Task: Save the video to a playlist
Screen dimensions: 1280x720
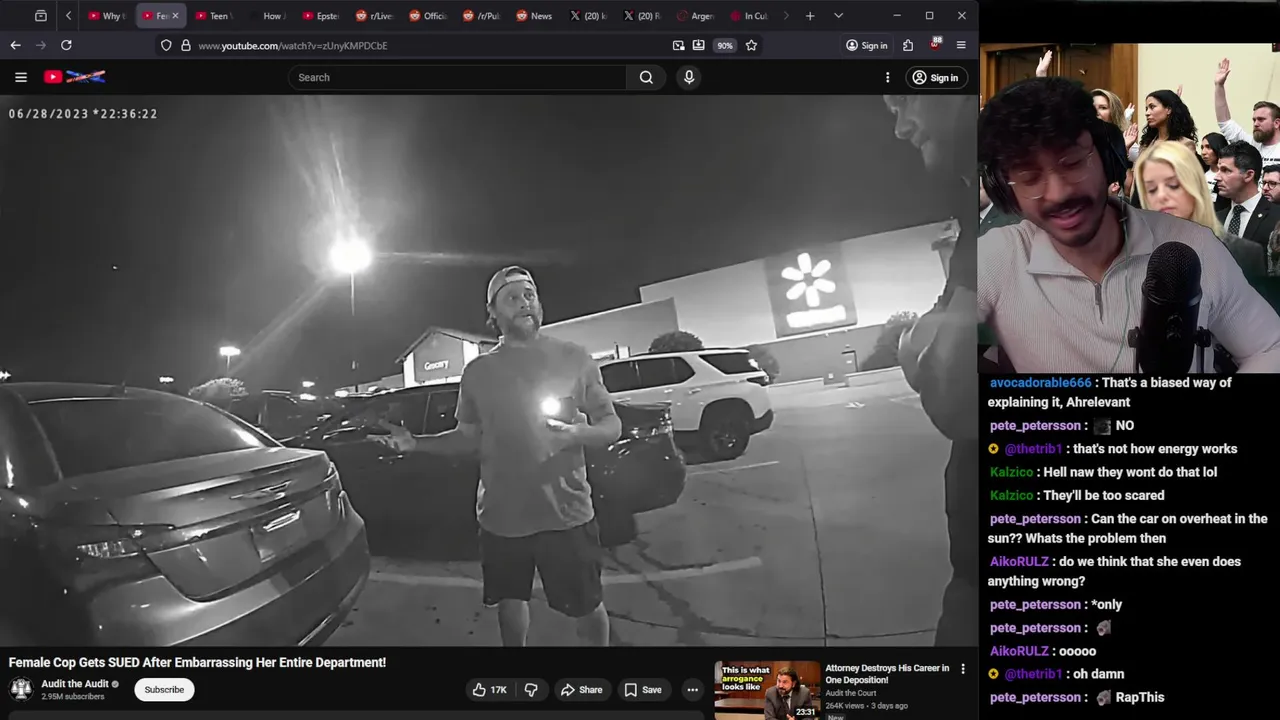Action: (x=642, y=690)
